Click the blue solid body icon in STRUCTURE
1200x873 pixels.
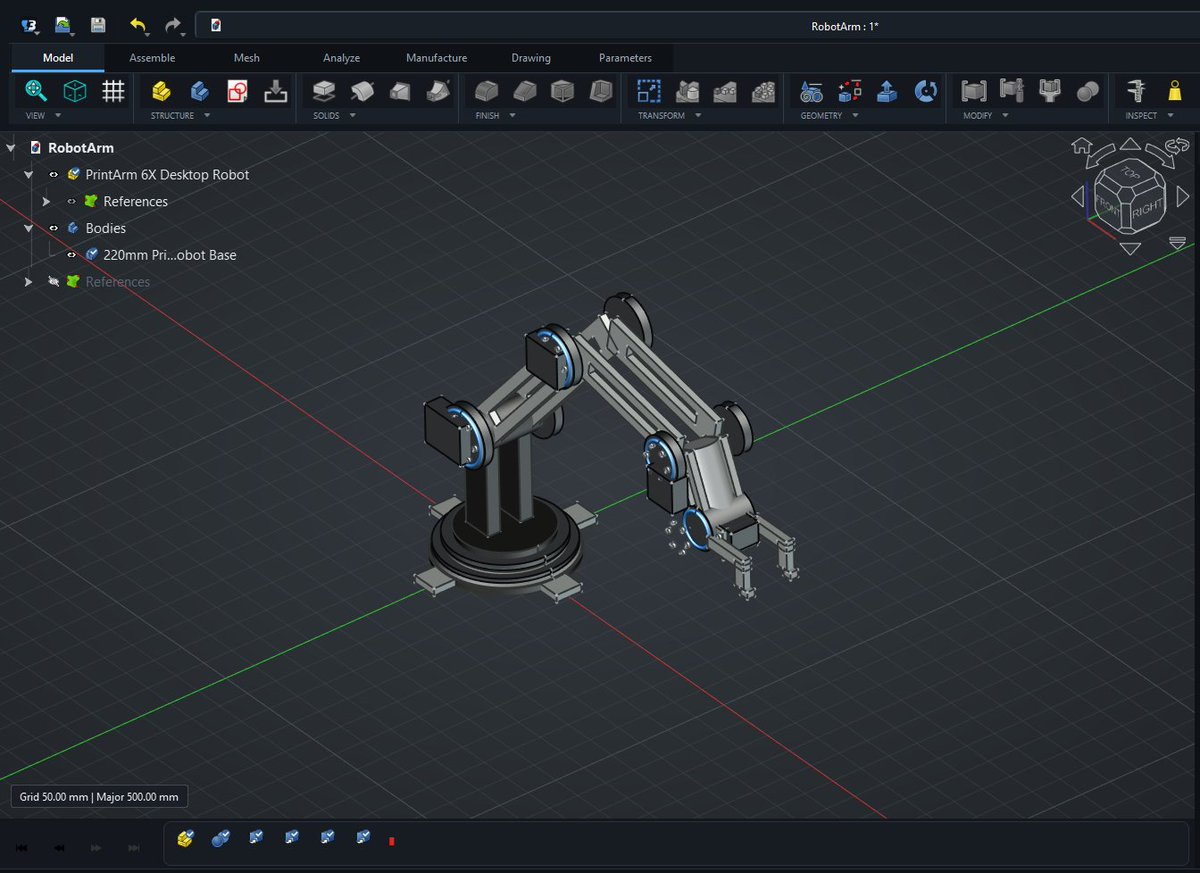pos(199,91)
